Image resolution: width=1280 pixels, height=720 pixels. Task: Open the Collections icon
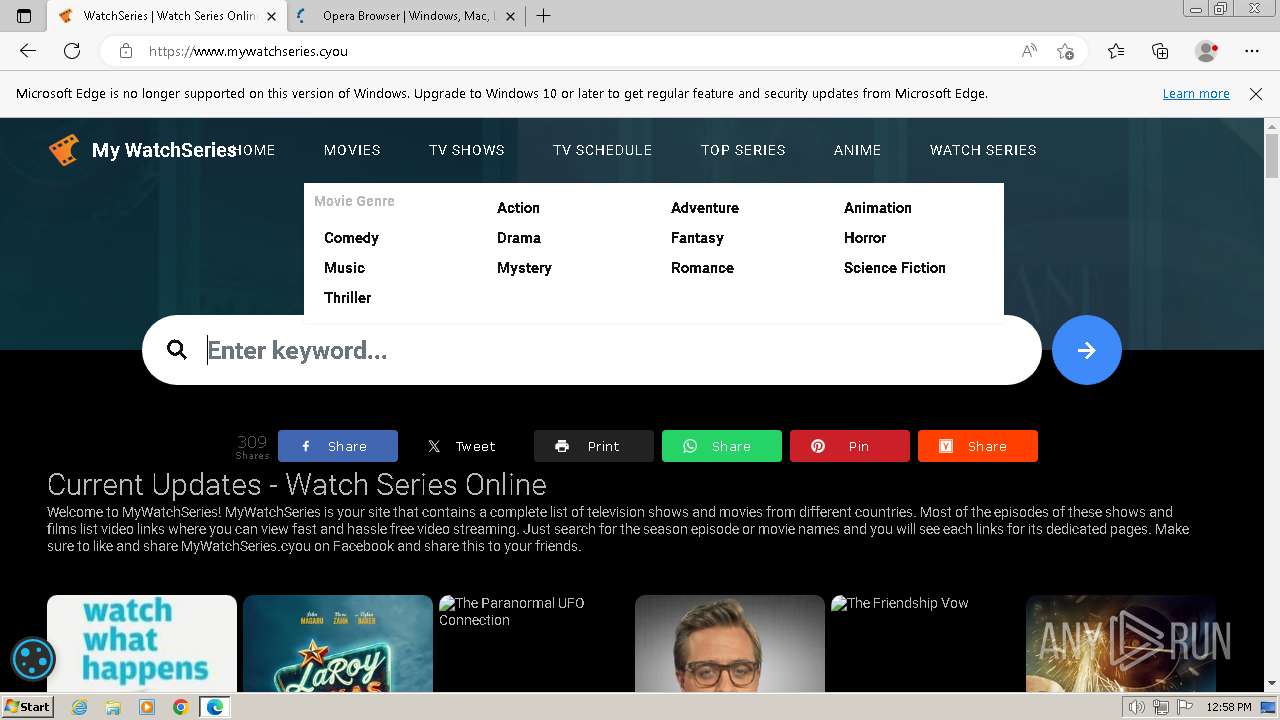[x=1160, y=51]
